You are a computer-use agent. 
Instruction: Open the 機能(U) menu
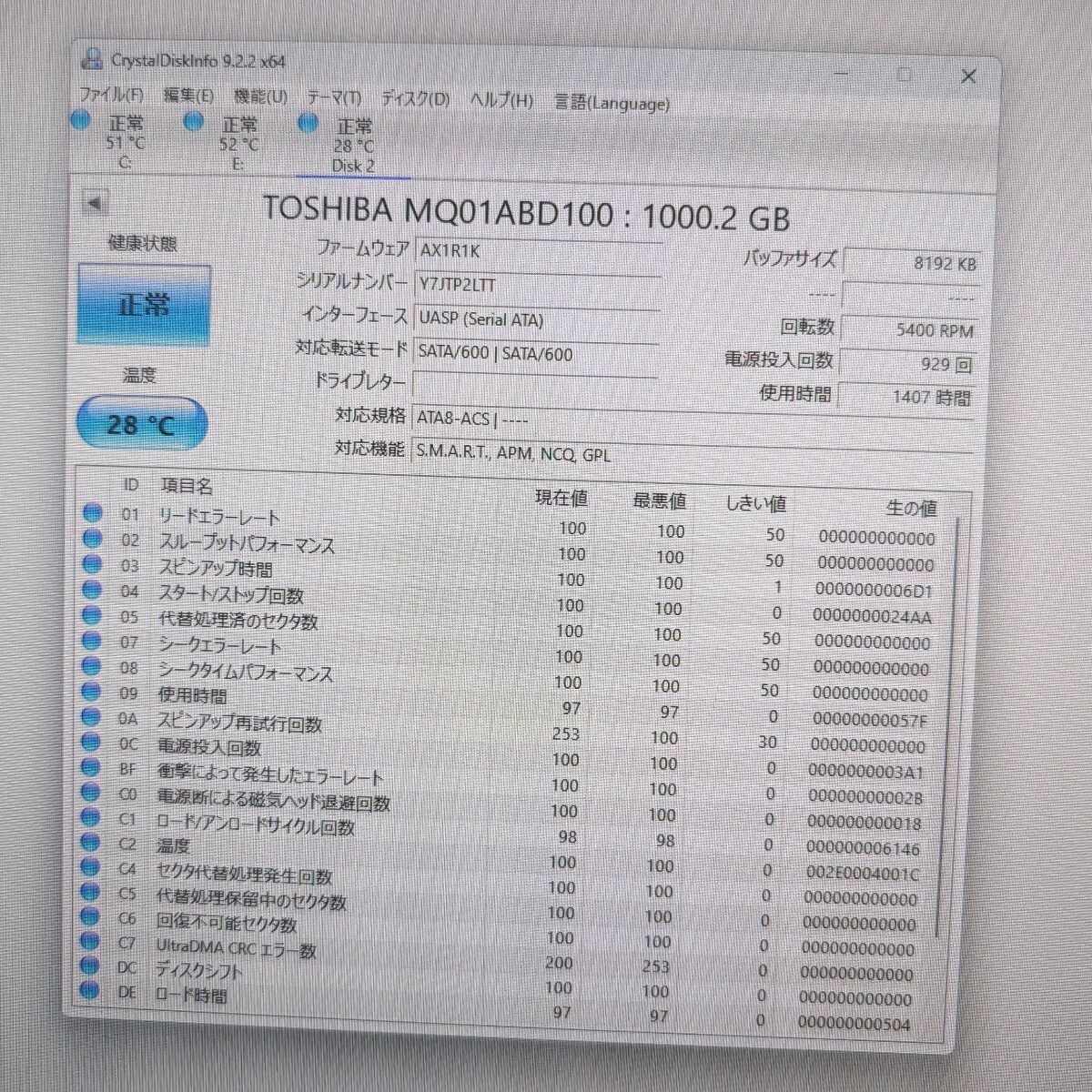[x=260, y=96]
